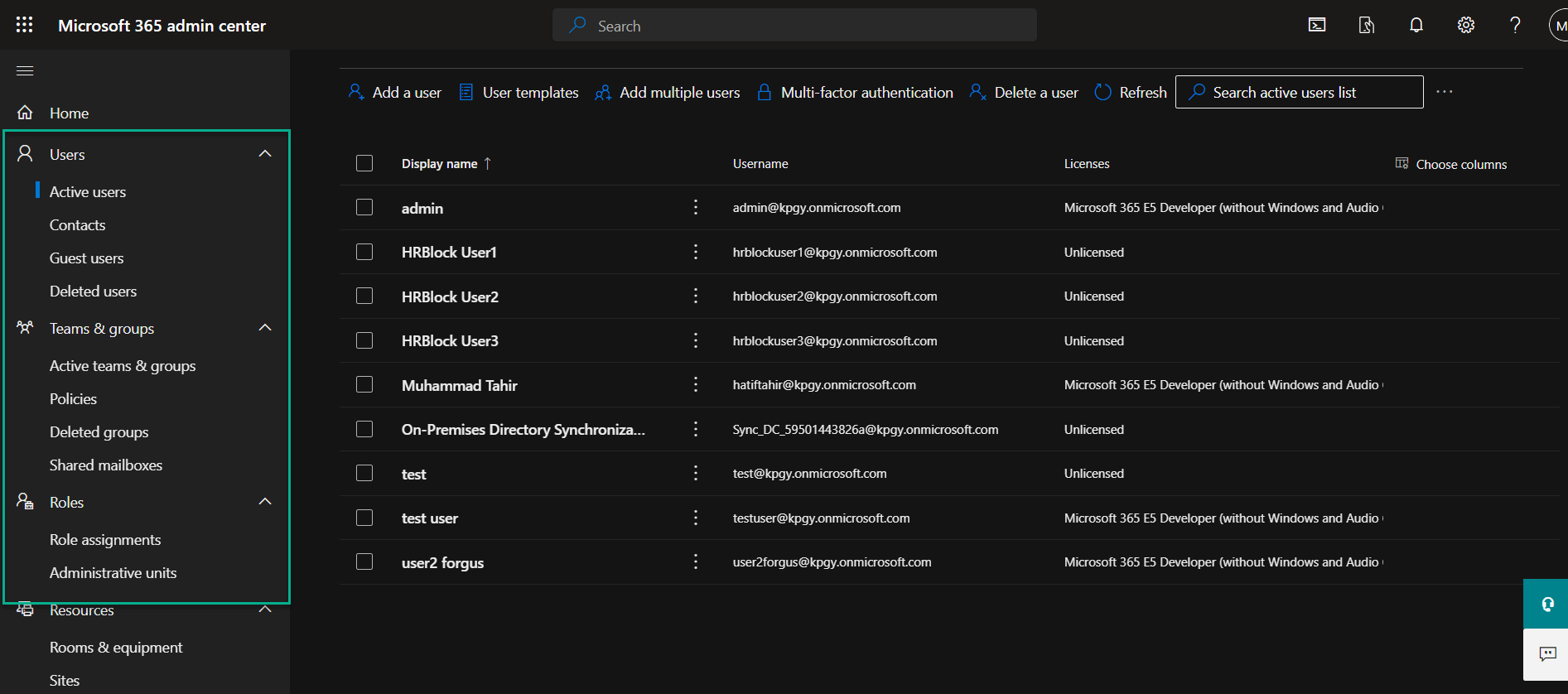The height and width of the screenshot is (694, 1568).
Task: Click the Licenses column header
Action: [x=1087, y=163]
